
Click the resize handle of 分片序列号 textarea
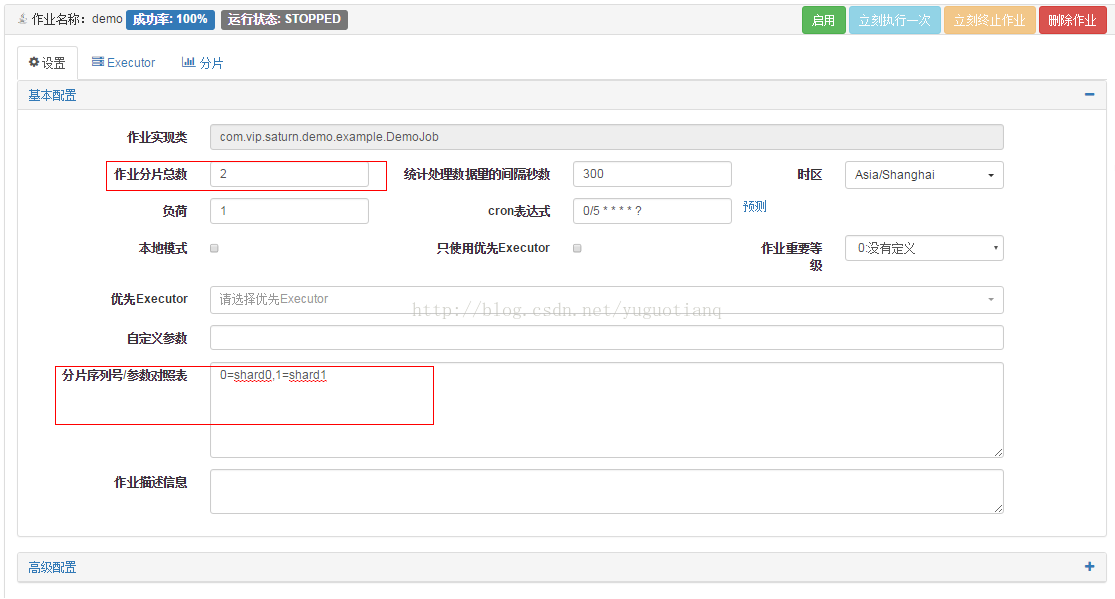point(998,452)
